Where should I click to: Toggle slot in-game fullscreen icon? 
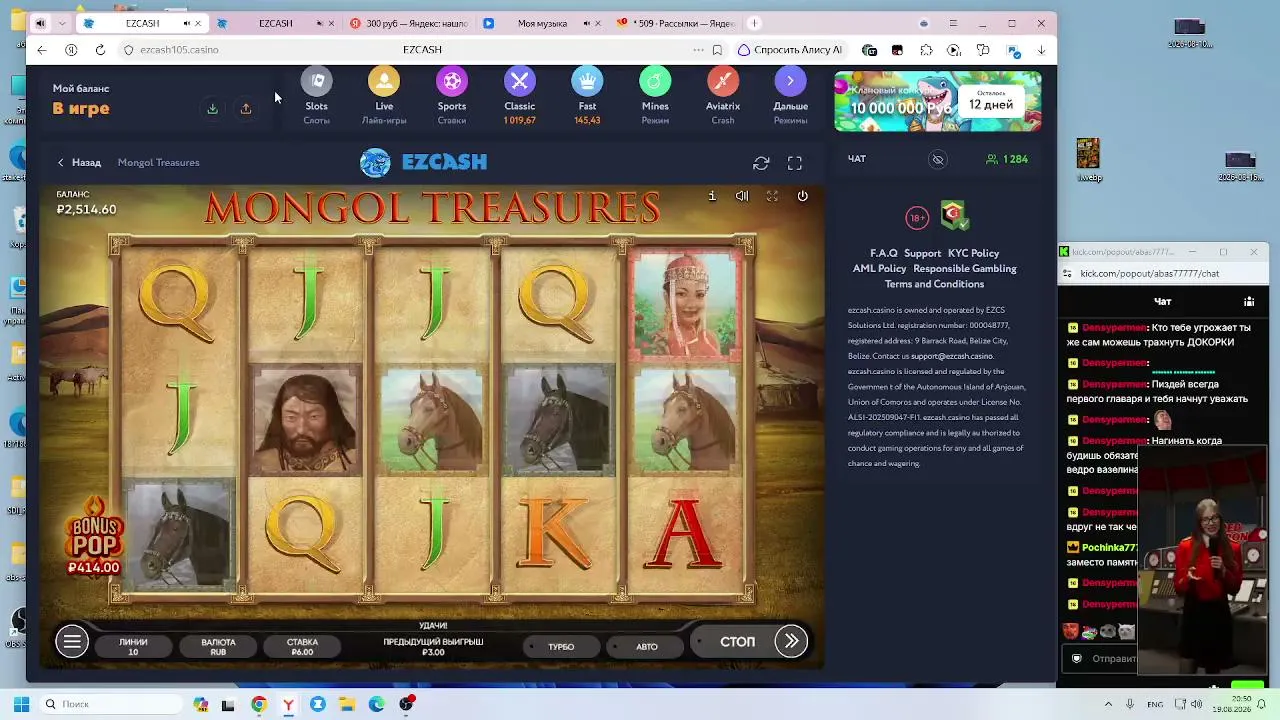pyautogui.click(x=772, y=196)
